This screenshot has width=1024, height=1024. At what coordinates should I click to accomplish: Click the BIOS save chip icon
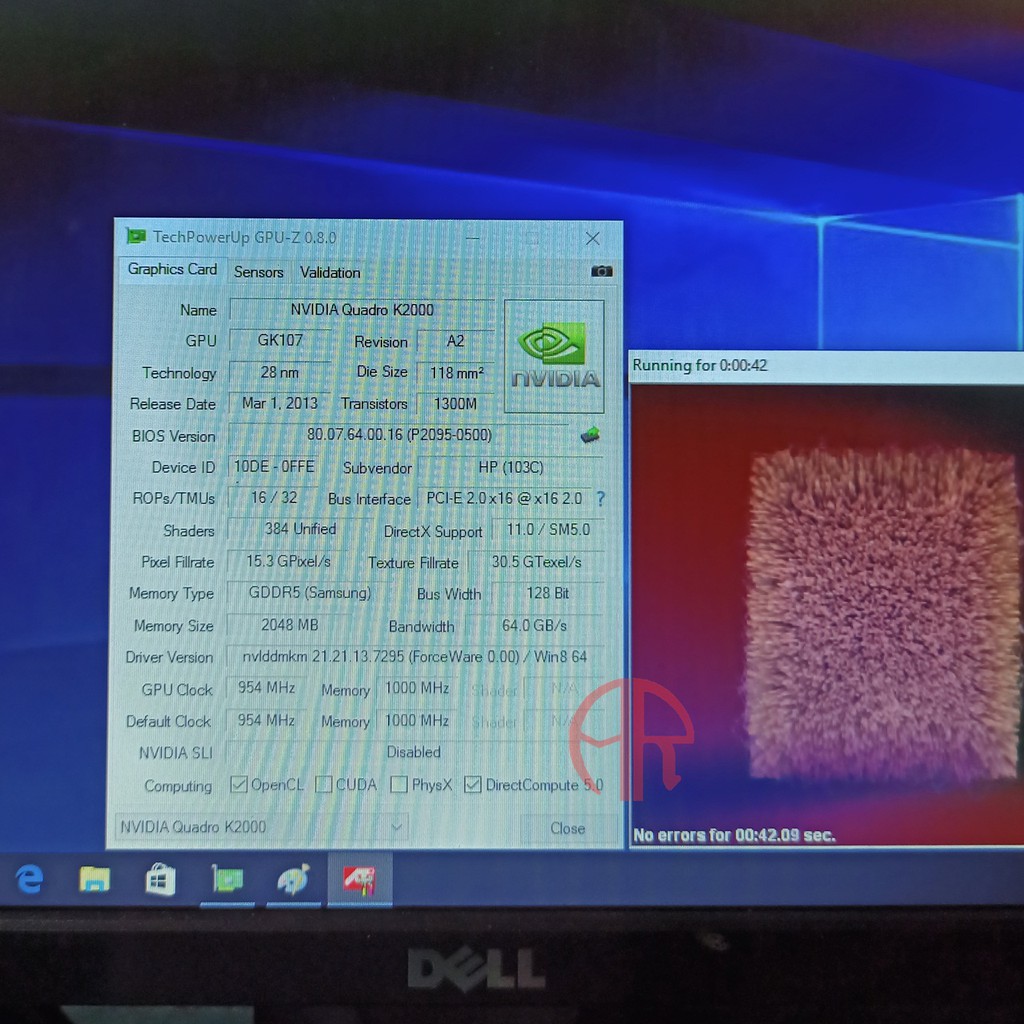[x=590, y=435]
